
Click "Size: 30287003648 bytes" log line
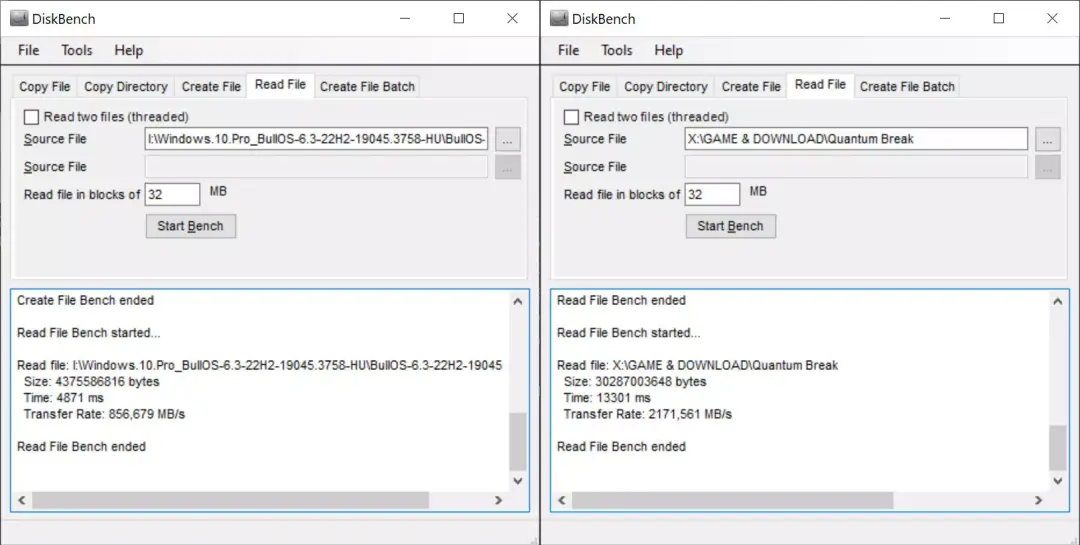coord(634,382)
